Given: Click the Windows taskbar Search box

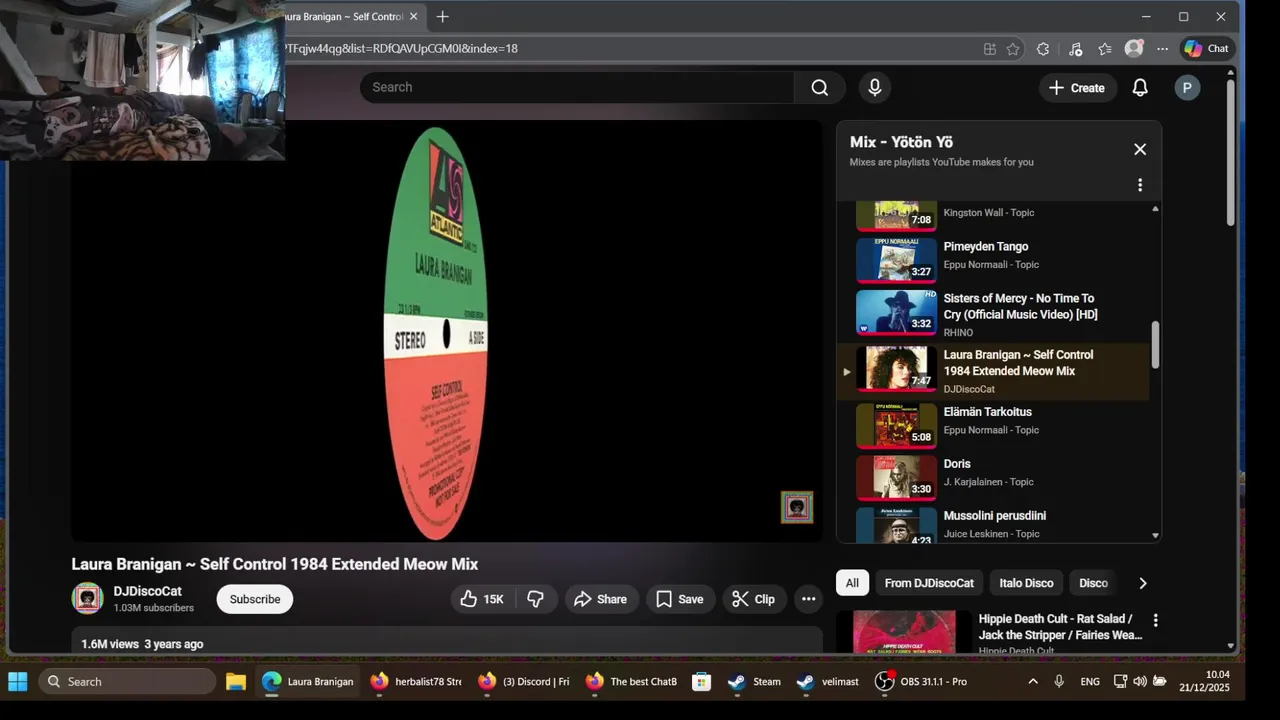Looking at the screenshot, I should [127, 682].
